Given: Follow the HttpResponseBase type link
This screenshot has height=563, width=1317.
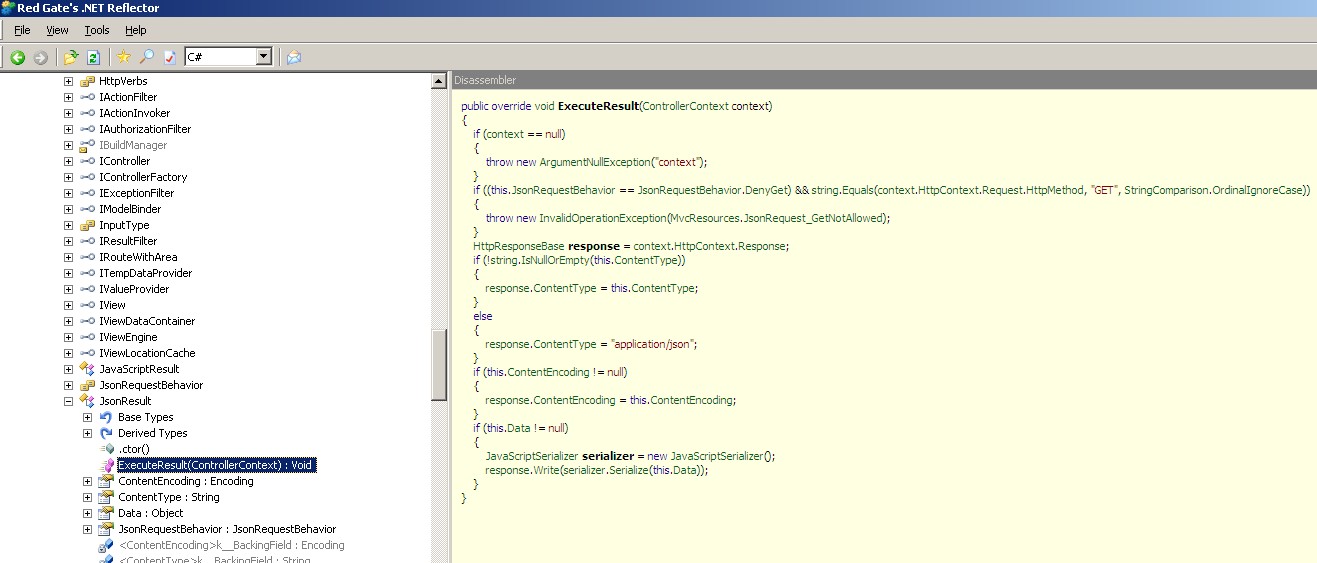Looking at the screenshot, I should [519, 246].
